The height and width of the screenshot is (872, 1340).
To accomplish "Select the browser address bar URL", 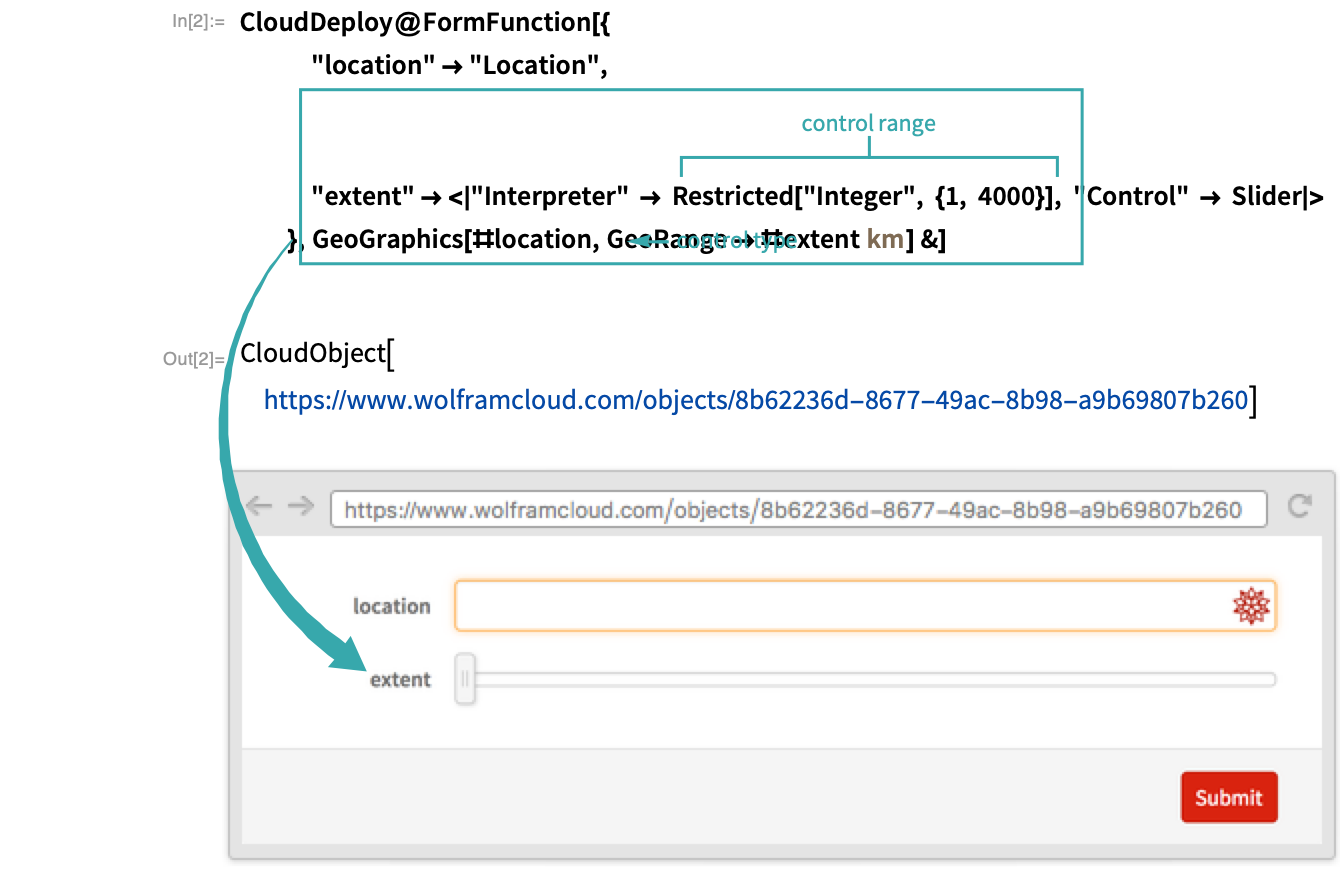I will (797, 509).
